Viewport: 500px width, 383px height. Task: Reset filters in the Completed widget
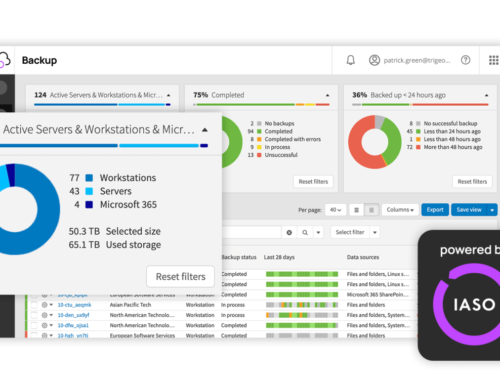pyautogui.click(x=313, y=182)
